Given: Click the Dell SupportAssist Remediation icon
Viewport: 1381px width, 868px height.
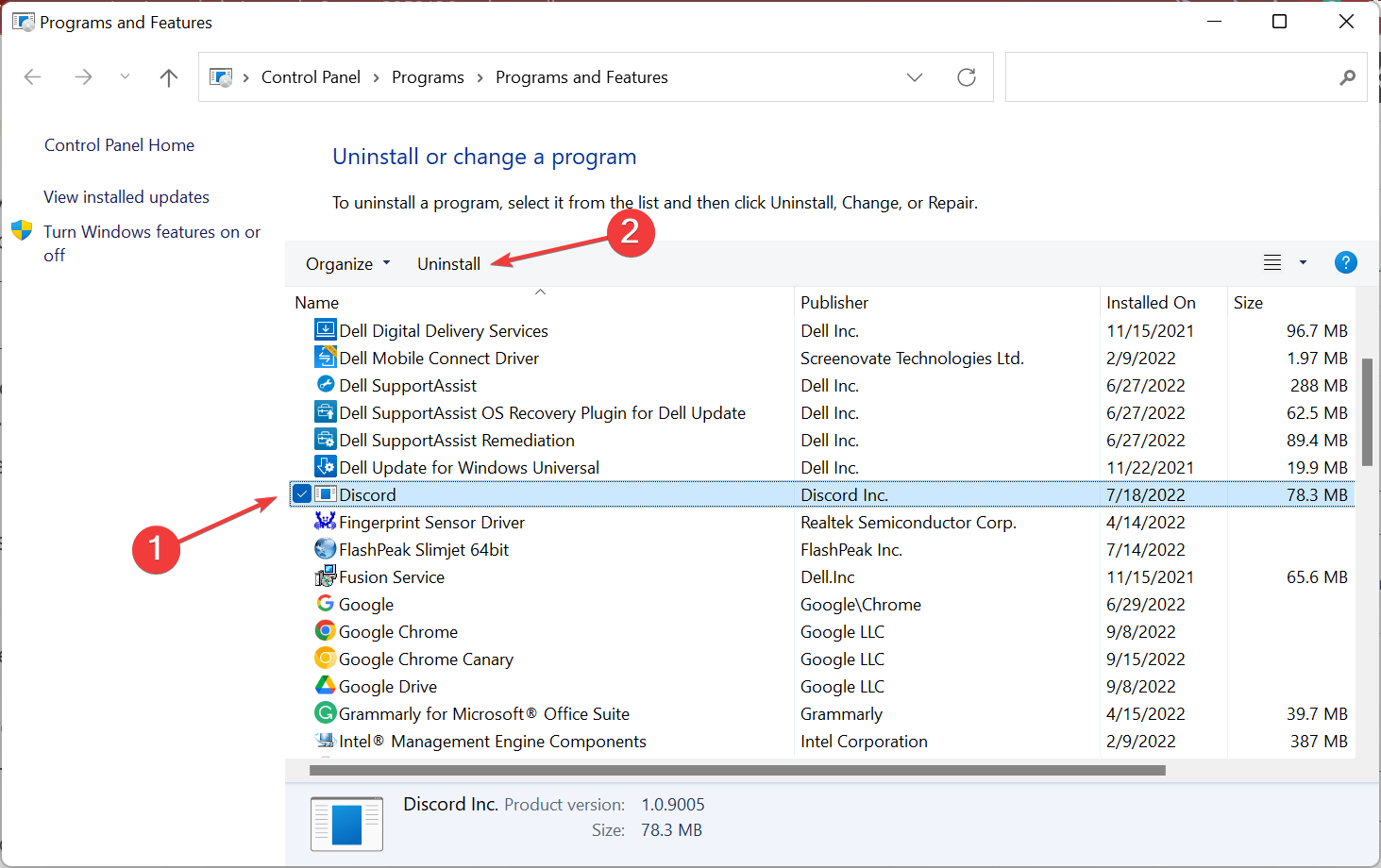Looking at the screenshot, I should point(325,439).
